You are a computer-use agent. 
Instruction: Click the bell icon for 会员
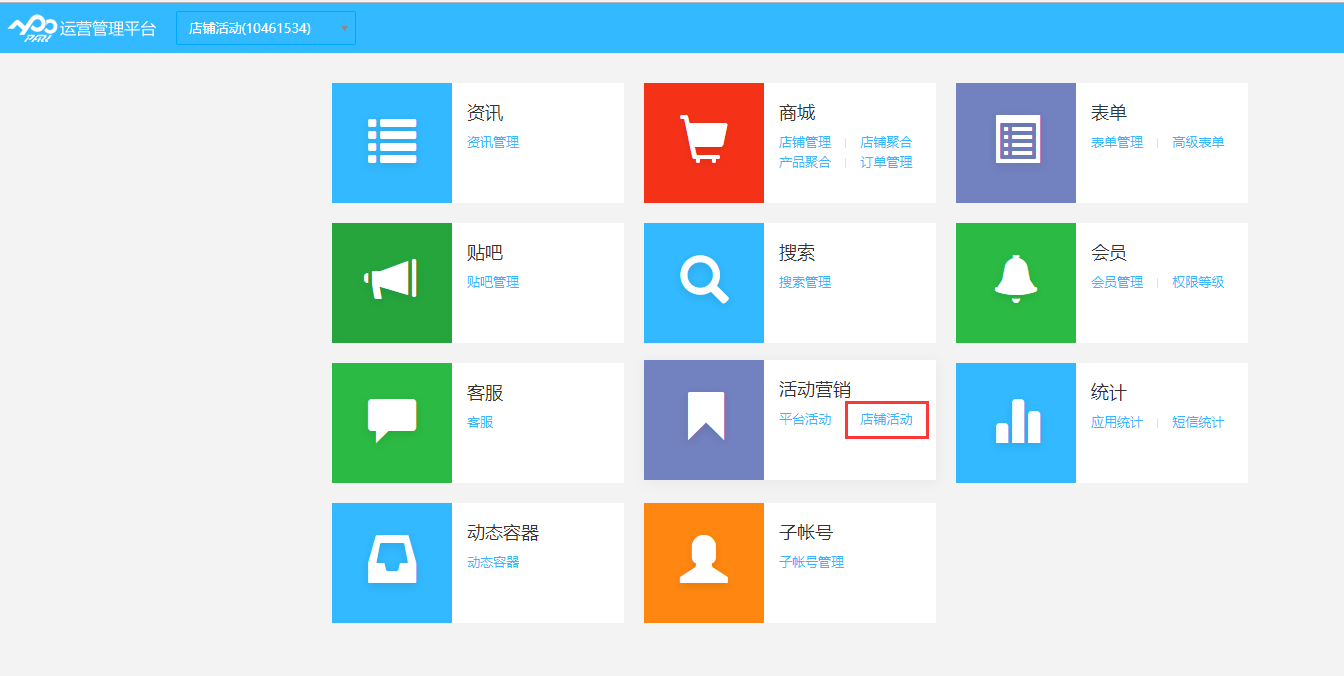[1015, 283]
